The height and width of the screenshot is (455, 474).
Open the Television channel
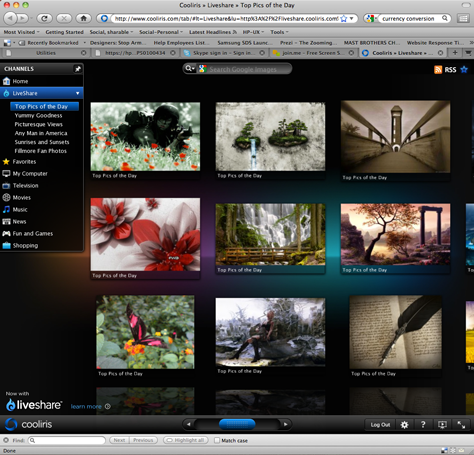(x=41, y=186)
